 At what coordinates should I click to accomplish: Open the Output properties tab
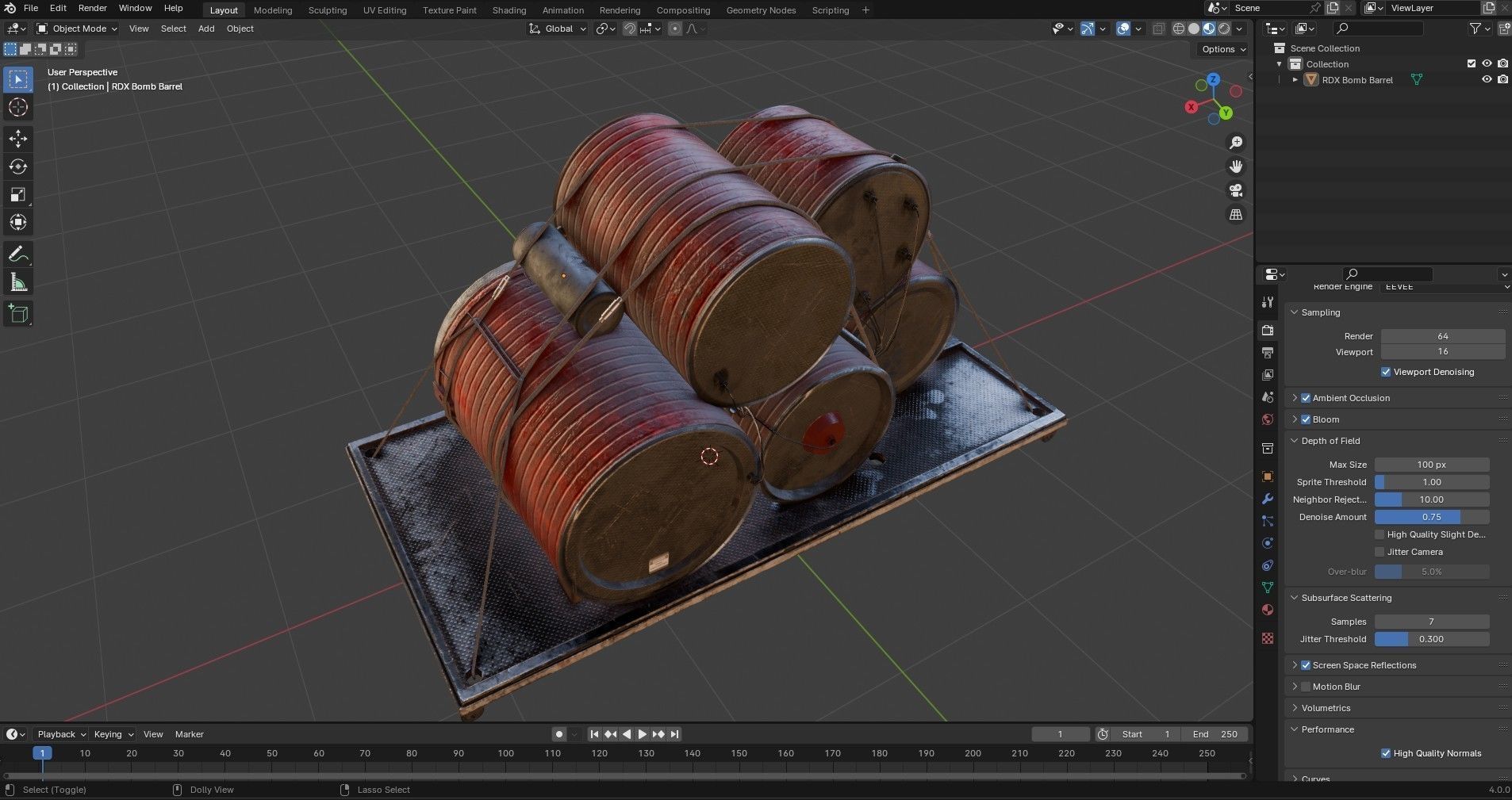1268,352
